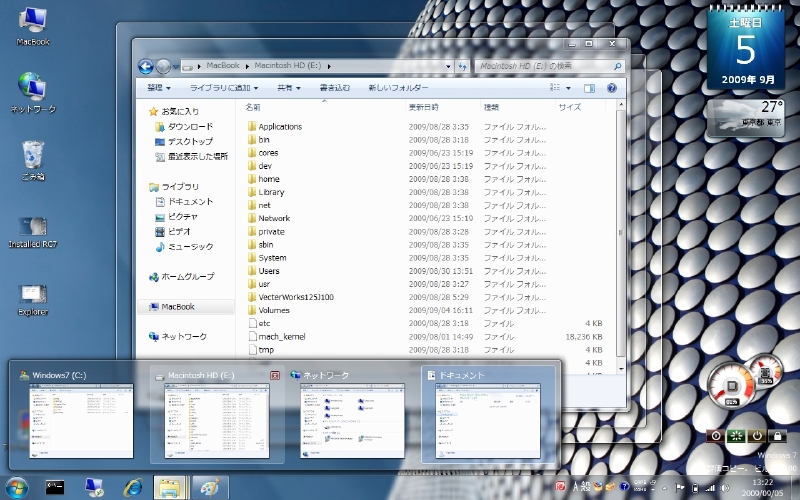
Task: Open the Windows Start orb
Action: [16, 488]
